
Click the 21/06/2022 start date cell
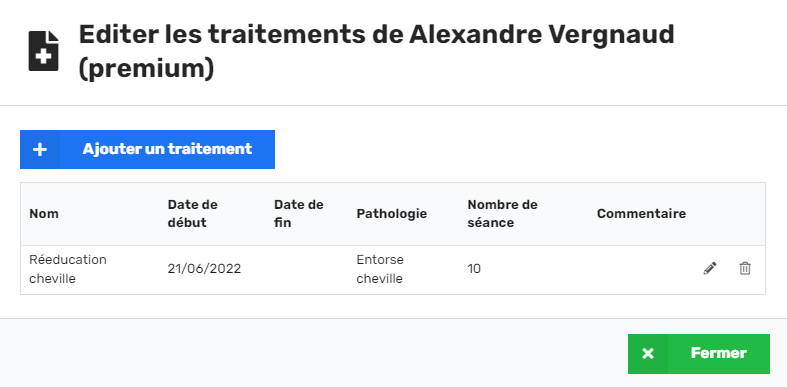(x=204, y=269)
